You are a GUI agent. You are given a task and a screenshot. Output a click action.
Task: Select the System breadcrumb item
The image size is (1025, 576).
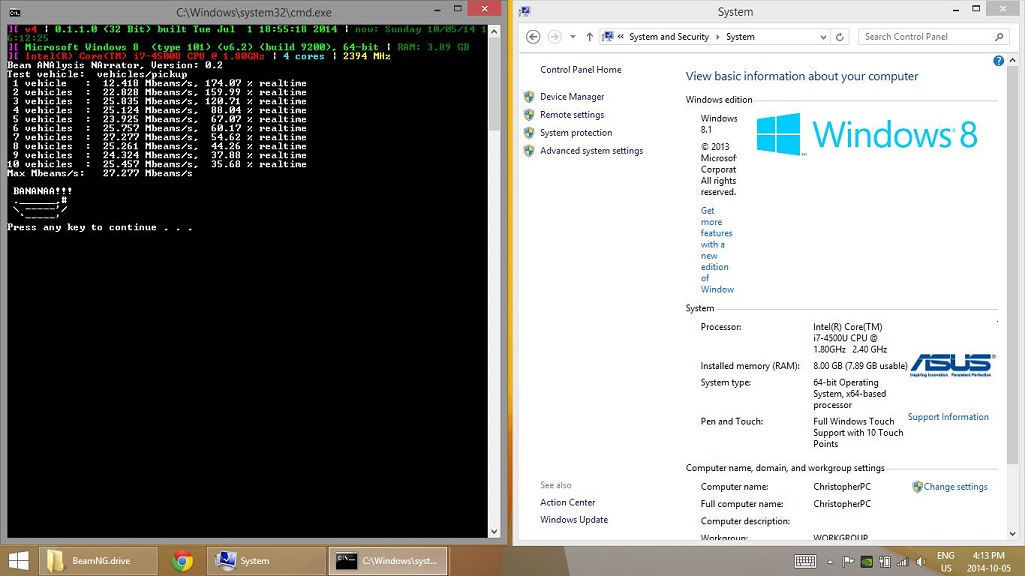[740, 37]
